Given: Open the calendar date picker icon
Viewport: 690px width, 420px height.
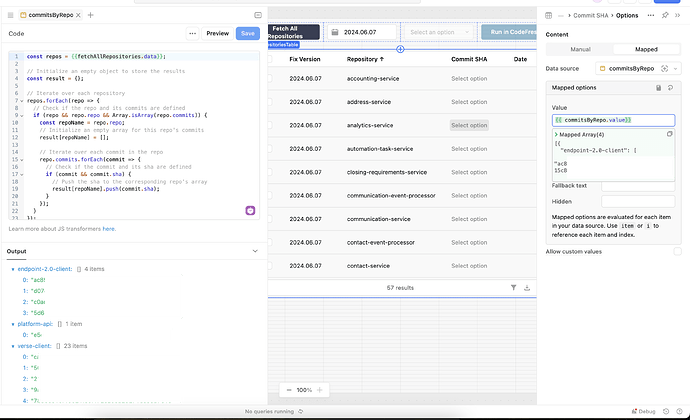Looking at the screenshot, I should [335, 32].
